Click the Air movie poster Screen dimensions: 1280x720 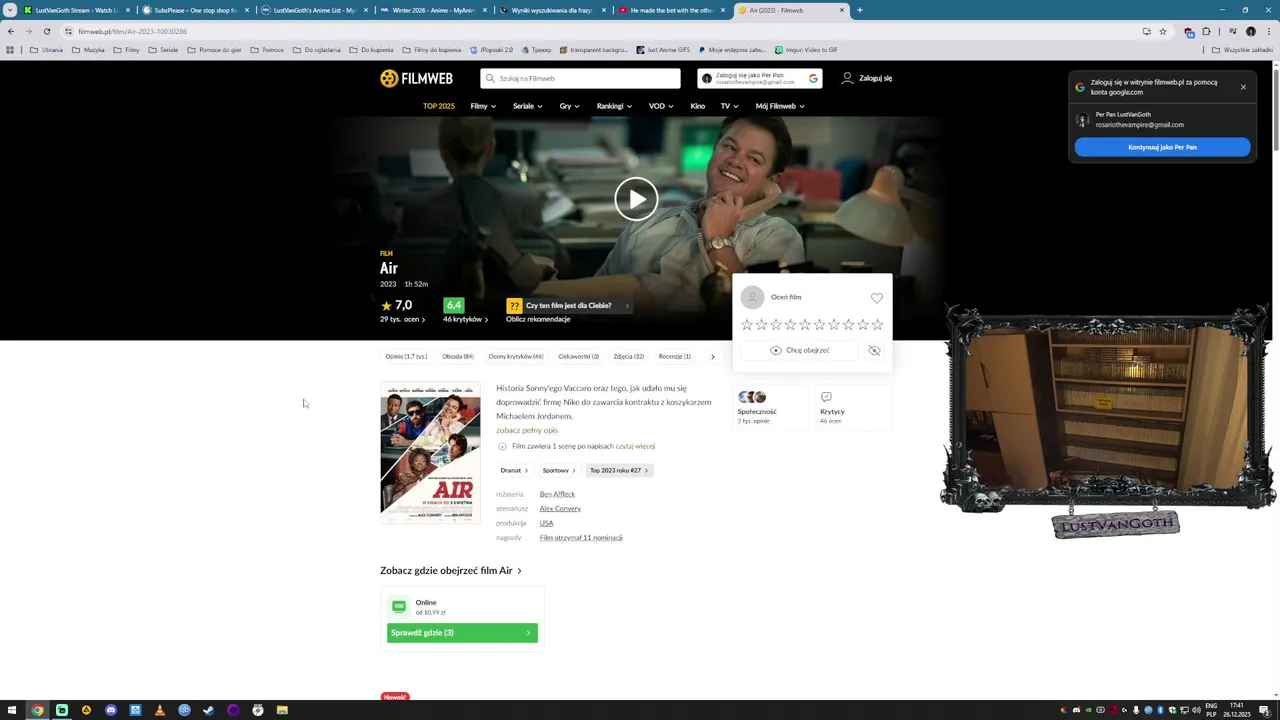click(430, 453)
